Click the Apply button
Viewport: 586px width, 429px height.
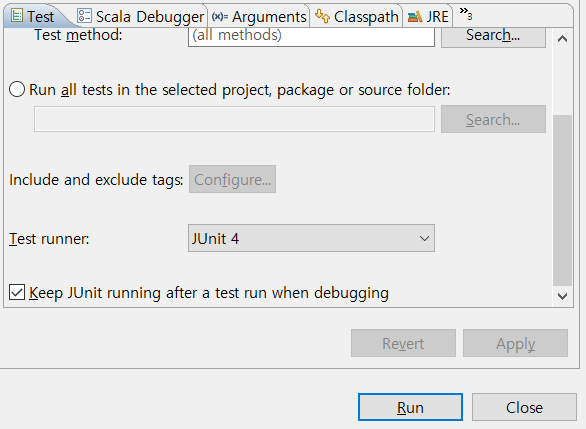[515, 343]
